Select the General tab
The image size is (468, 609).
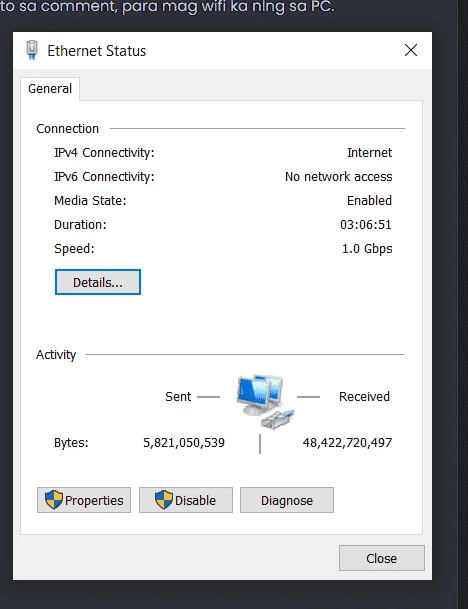[50, 89]
